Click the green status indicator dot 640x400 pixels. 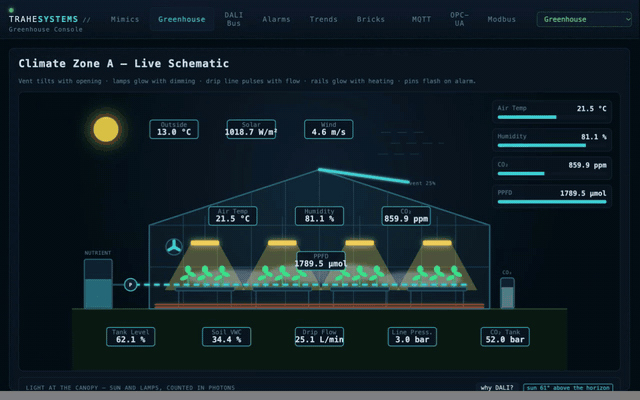click(11, 10)
